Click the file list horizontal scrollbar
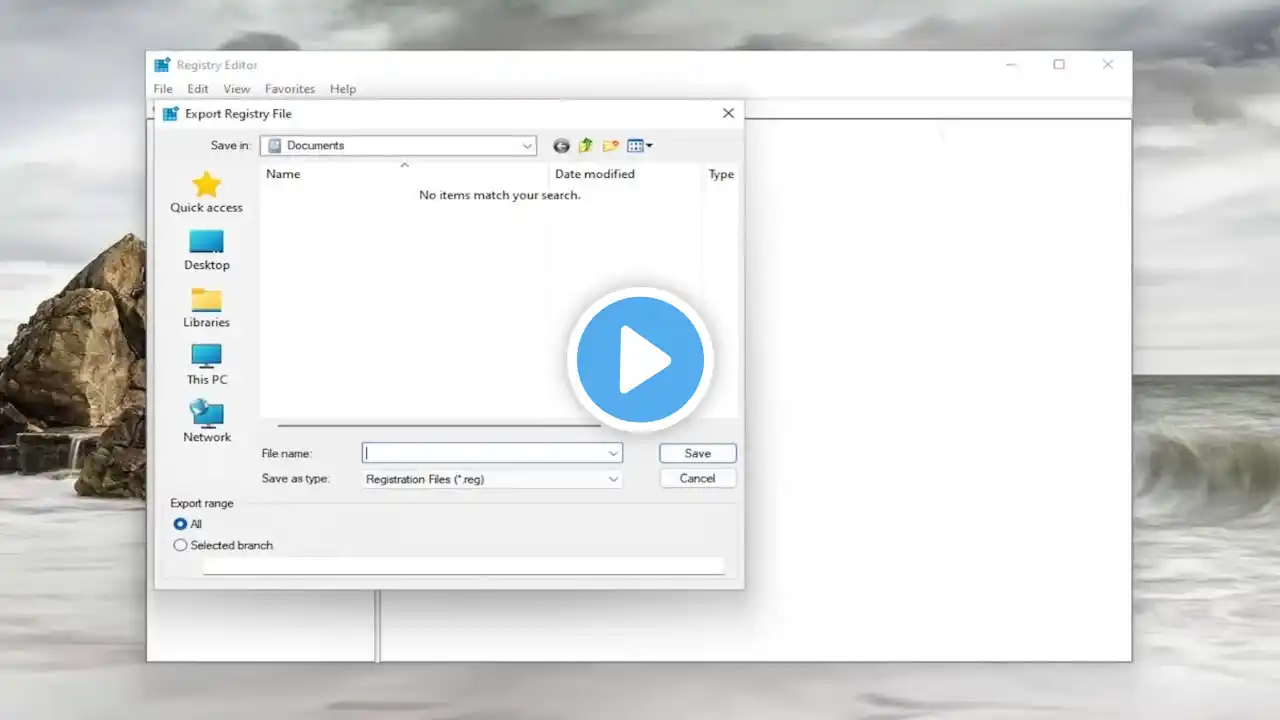 pyautogui.click(x=439, y=425)
